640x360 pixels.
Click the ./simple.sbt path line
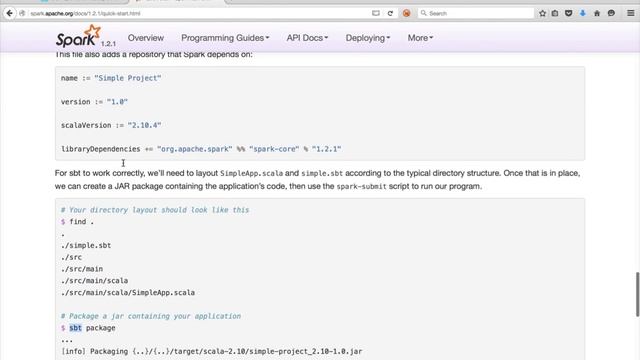[x=86, y=246]
